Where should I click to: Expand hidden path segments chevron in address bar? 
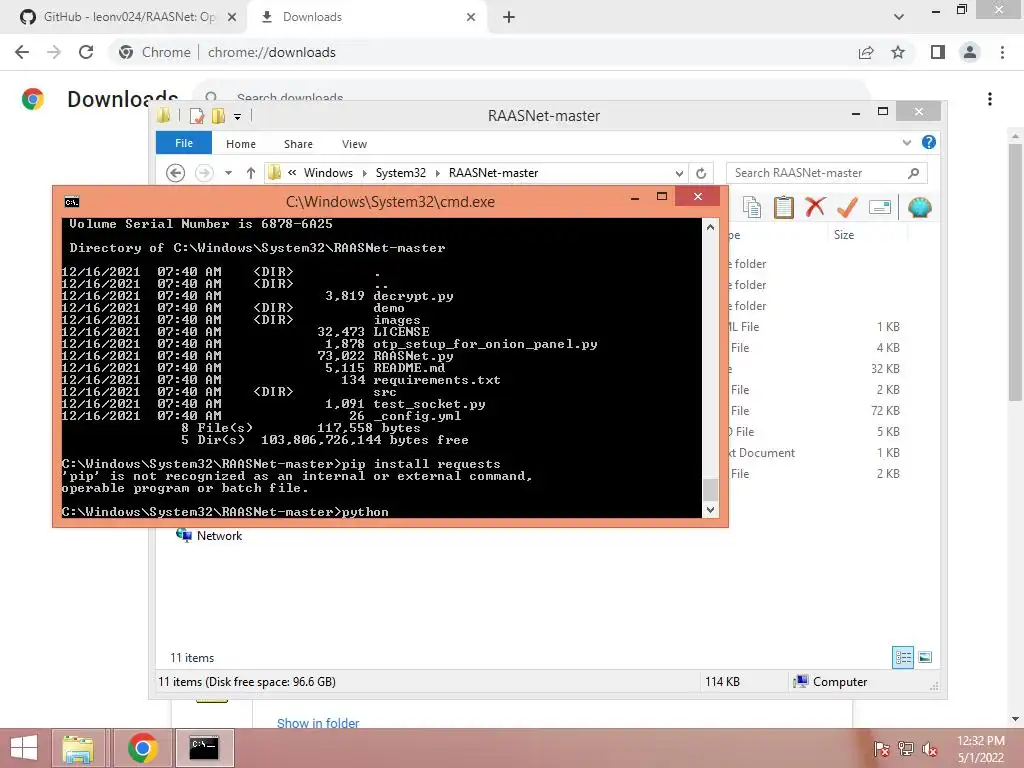[x=292, y=173]
